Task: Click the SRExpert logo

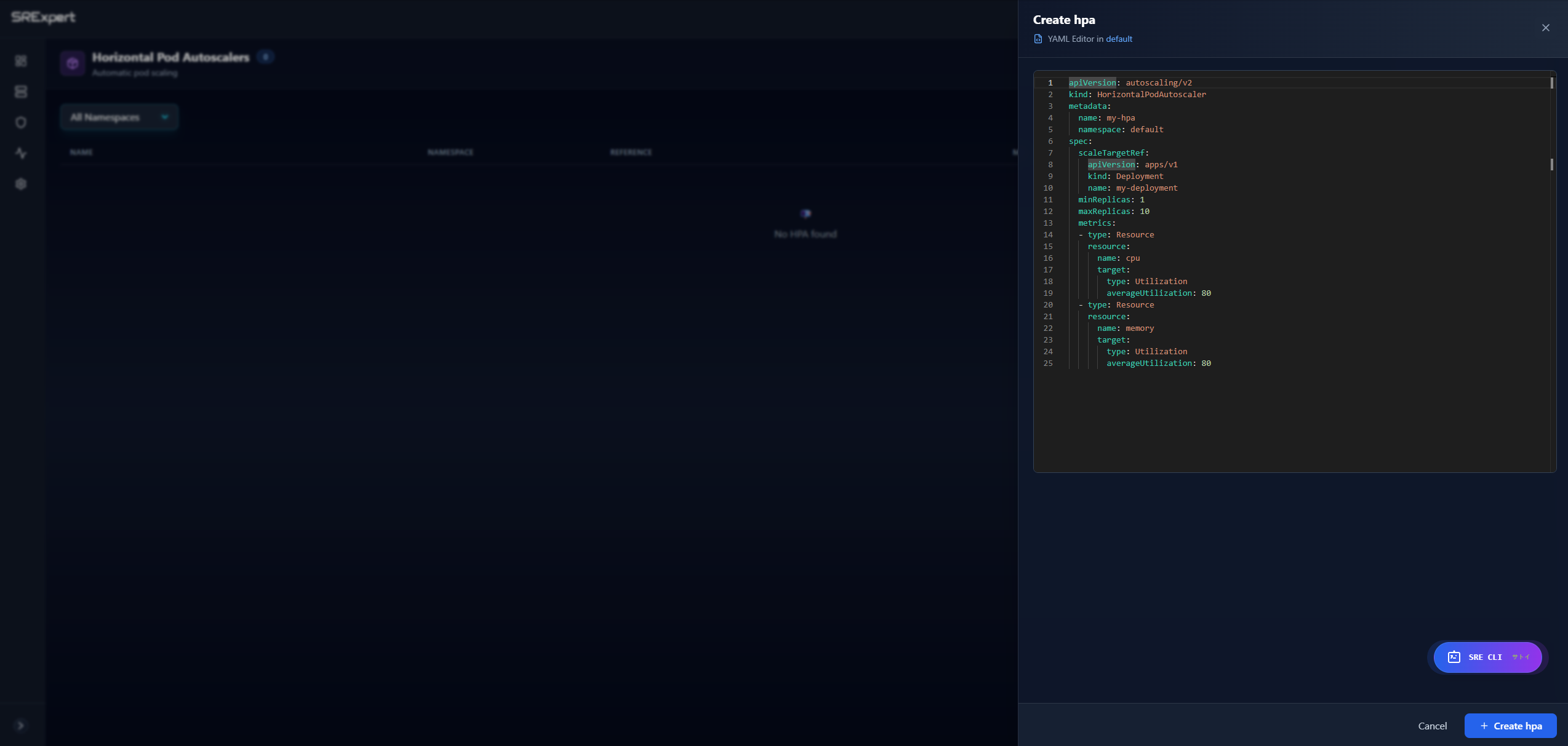Action: coord(42,17)
